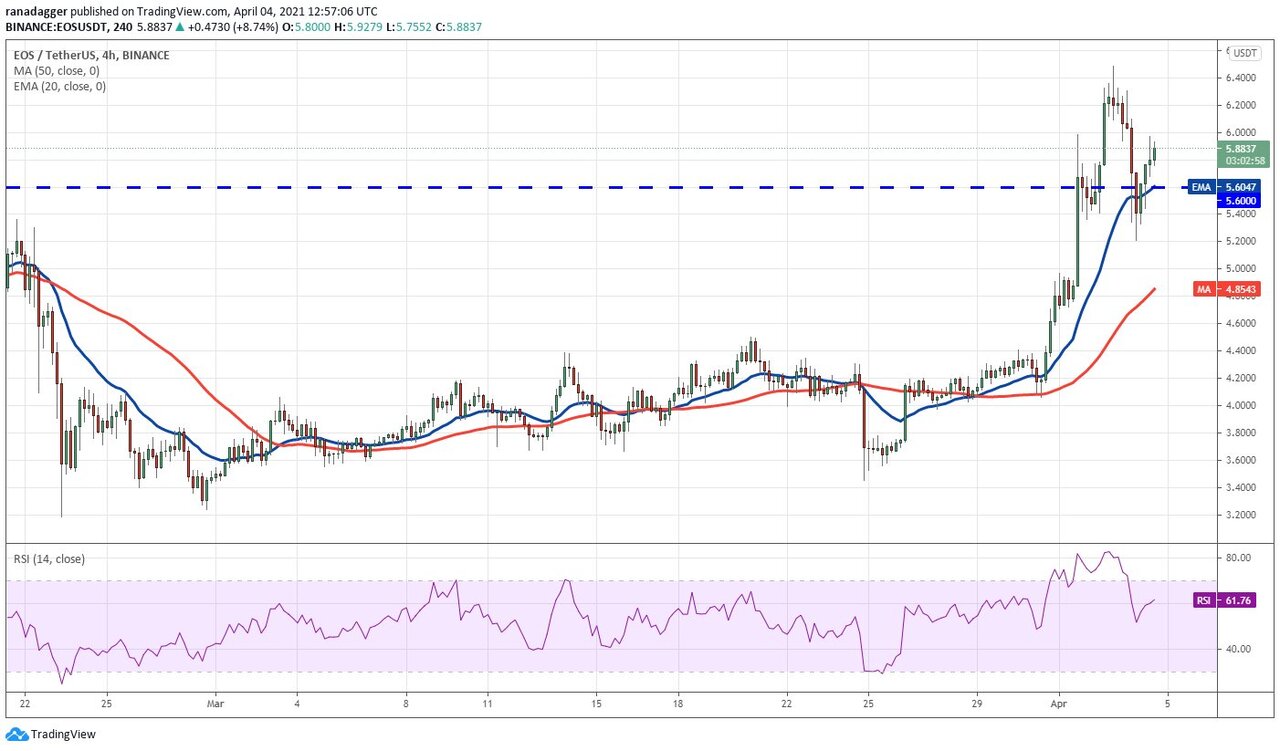Image resolution: width=1280 pixels, height=751 pixels.
Task: Select the 5.6000 horizontal line price label
Action: tap(1244, 200)
